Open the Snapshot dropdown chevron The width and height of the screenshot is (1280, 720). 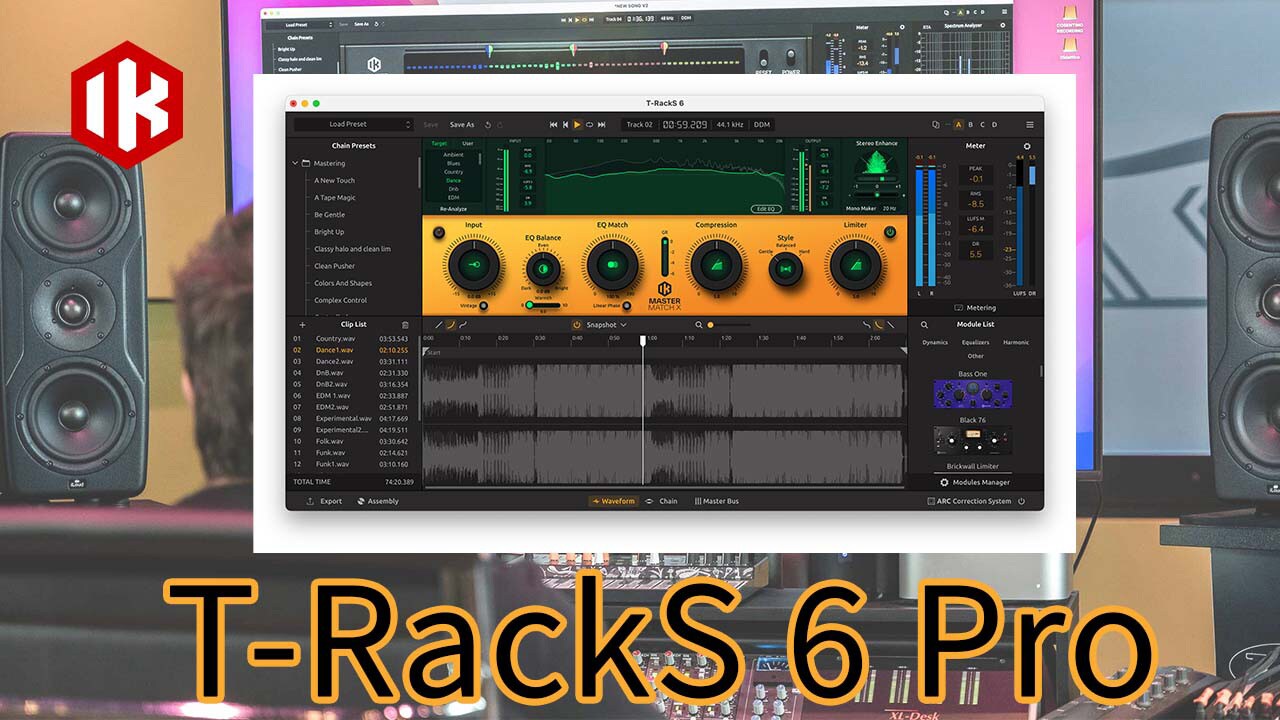624,325
